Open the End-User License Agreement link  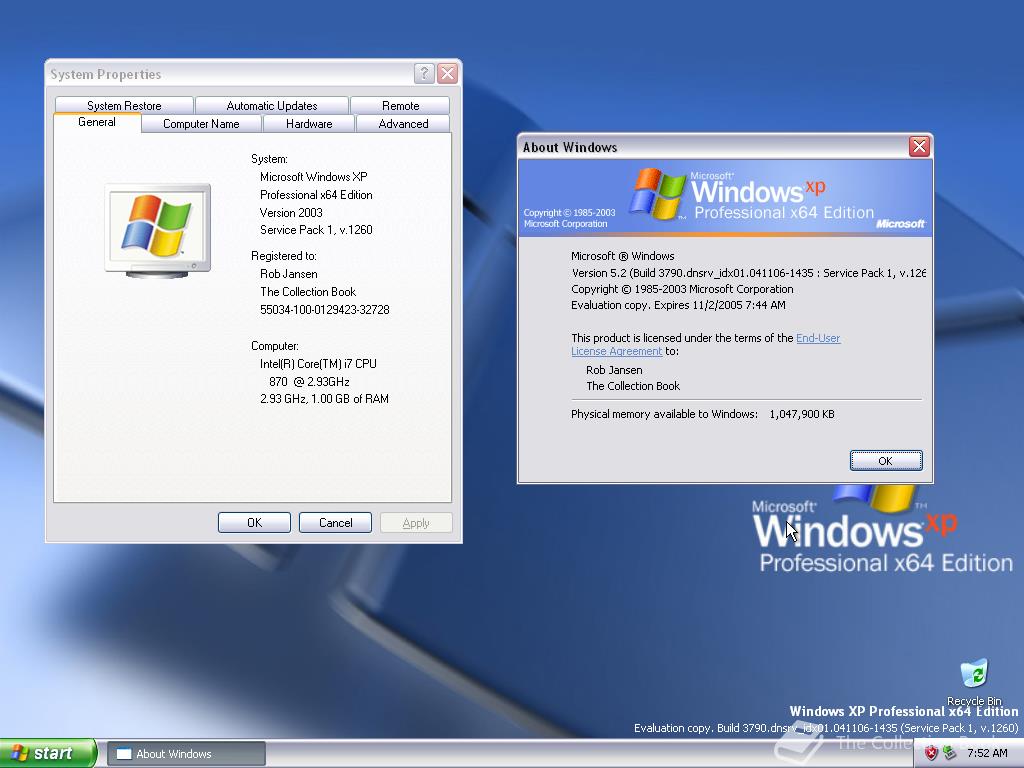point(818,338)
